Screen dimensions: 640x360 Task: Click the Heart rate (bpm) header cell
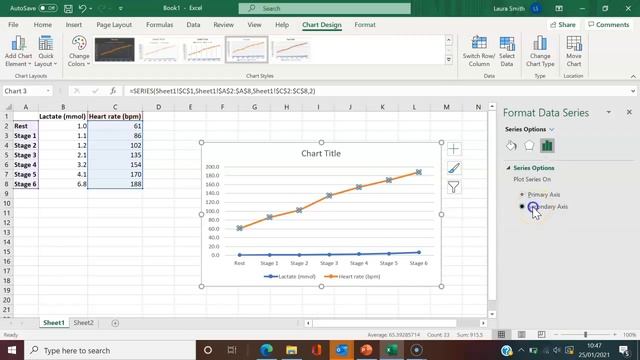point(115,116)
